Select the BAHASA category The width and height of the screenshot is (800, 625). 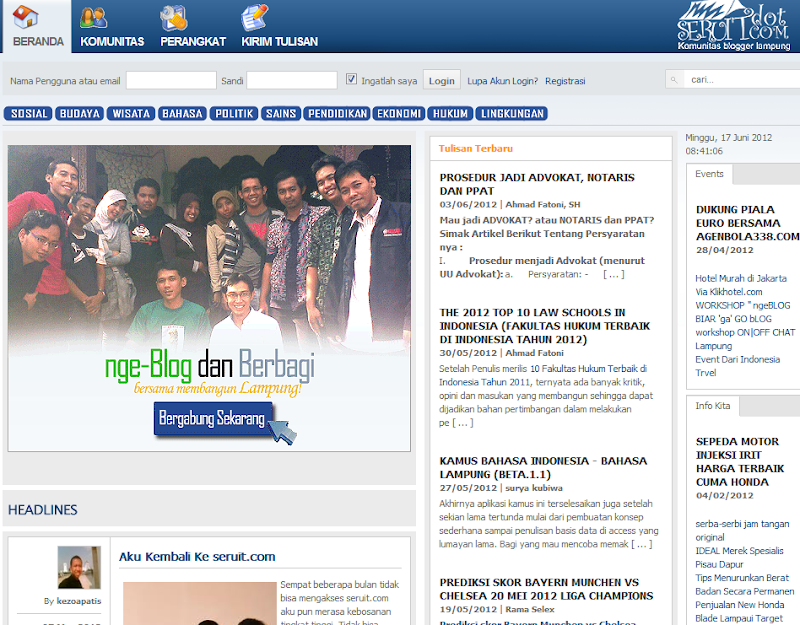183,113
